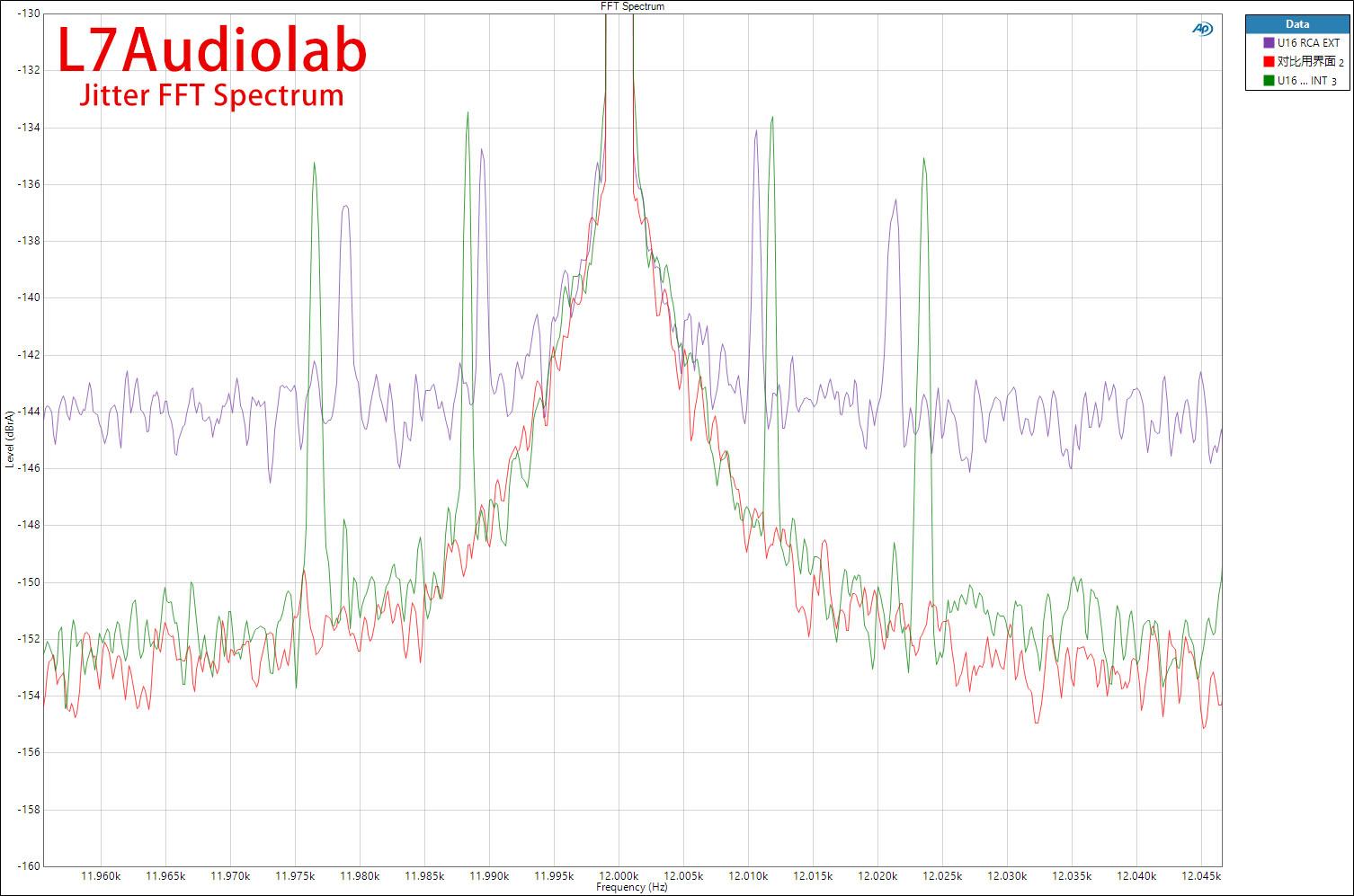Click the 11.980k frequency tick label
This screenshot has height=896, width=1354.
[360, 875]
